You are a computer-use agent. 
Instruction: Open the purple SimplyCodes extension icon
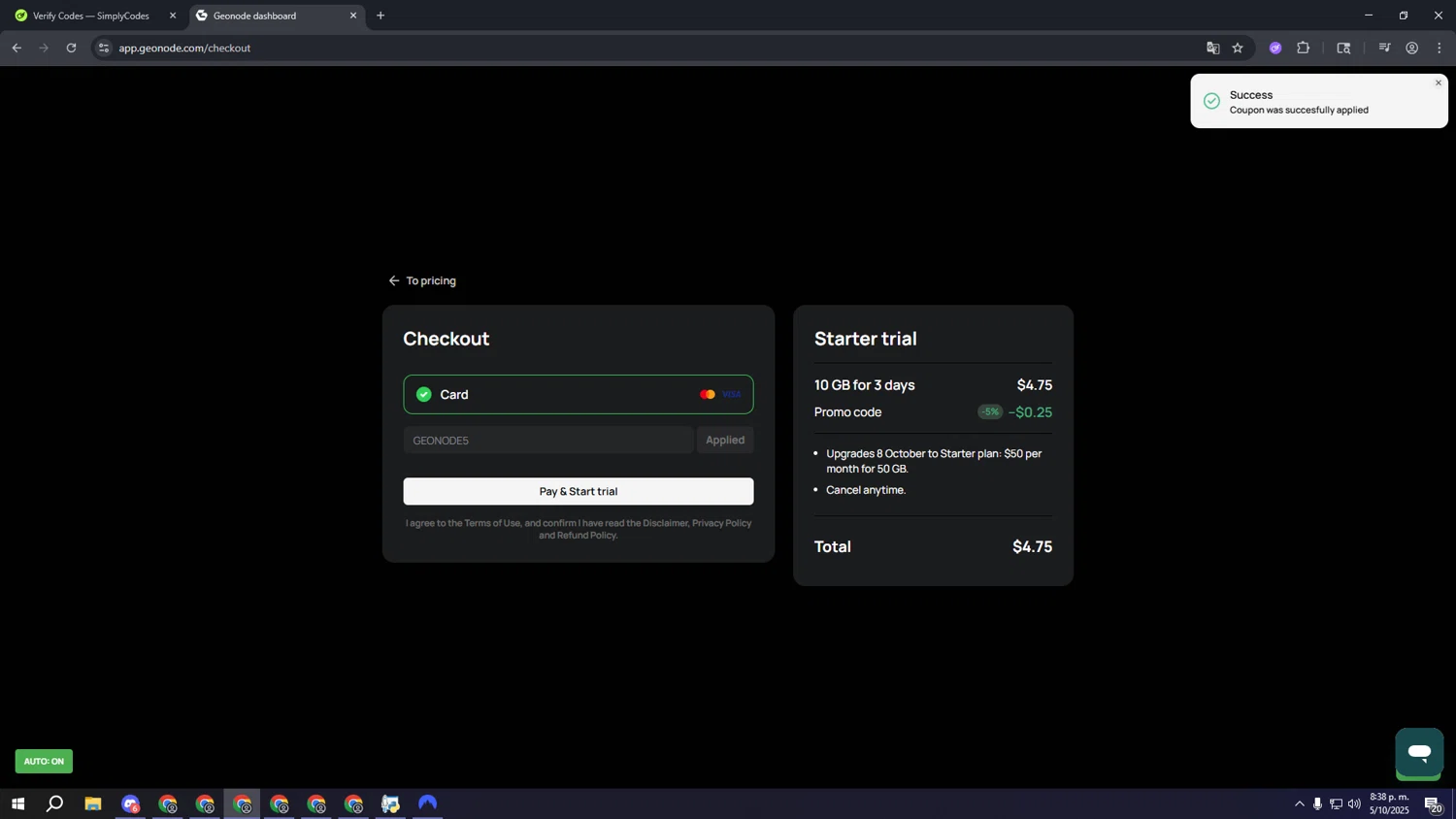(x=1275, y=48)
